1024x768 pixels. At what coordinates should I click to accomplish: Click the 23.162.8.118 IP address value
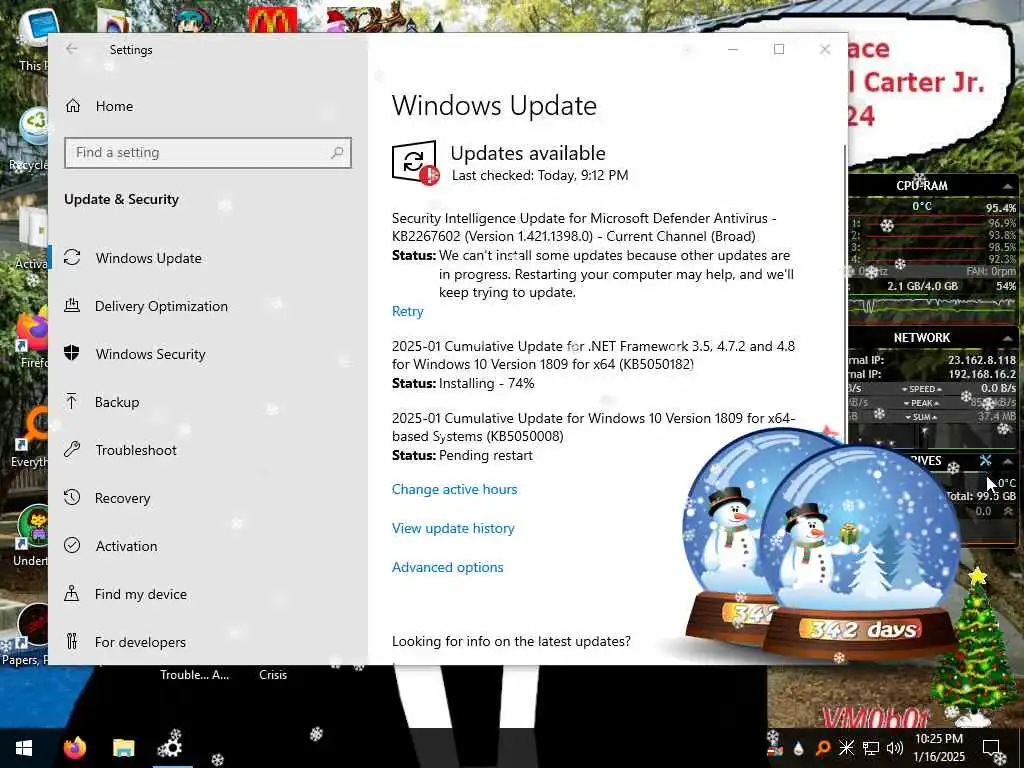982,360
